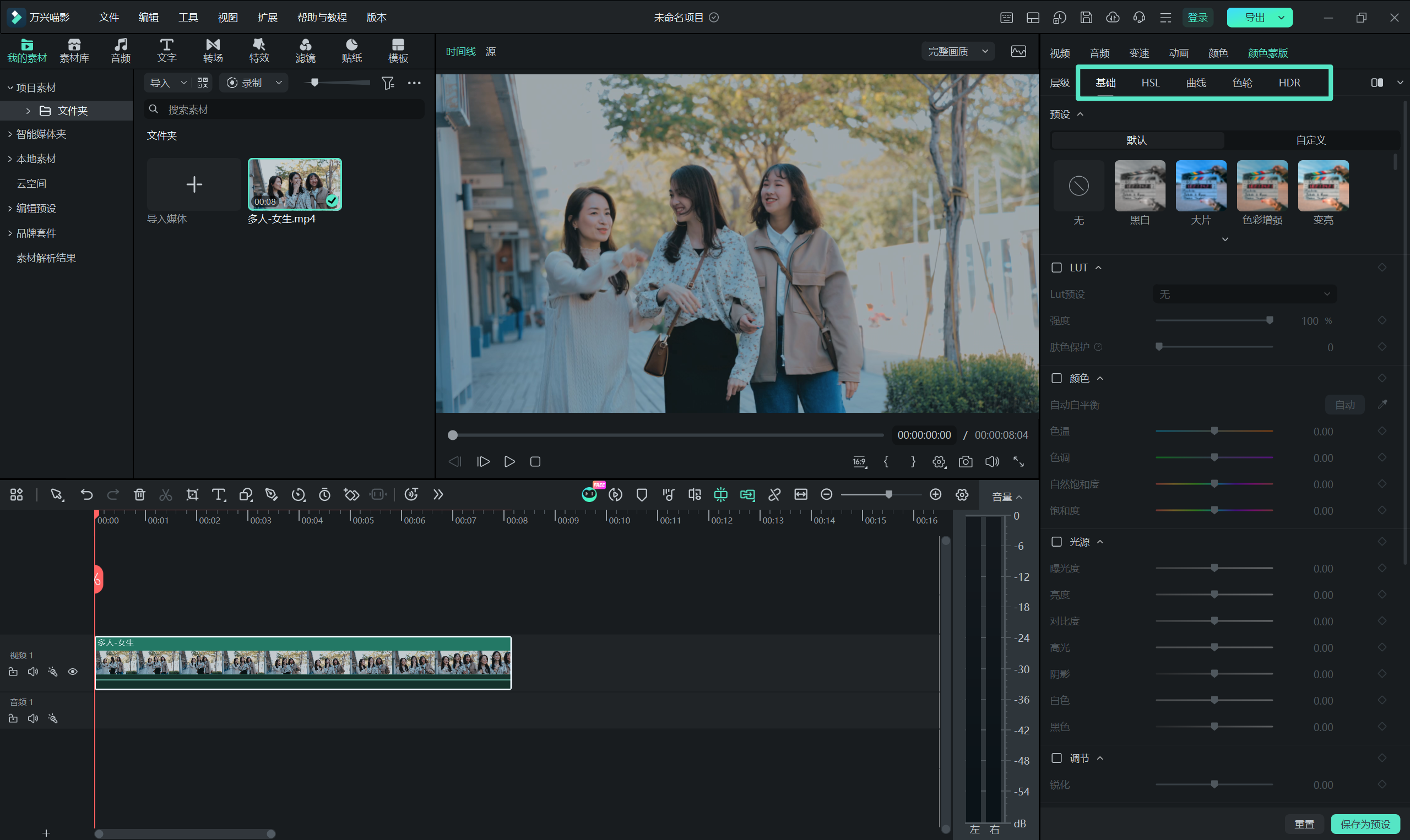Click the 重置 button
Viewport: 1410px width, 840px height.
(x=1304, y=824)
